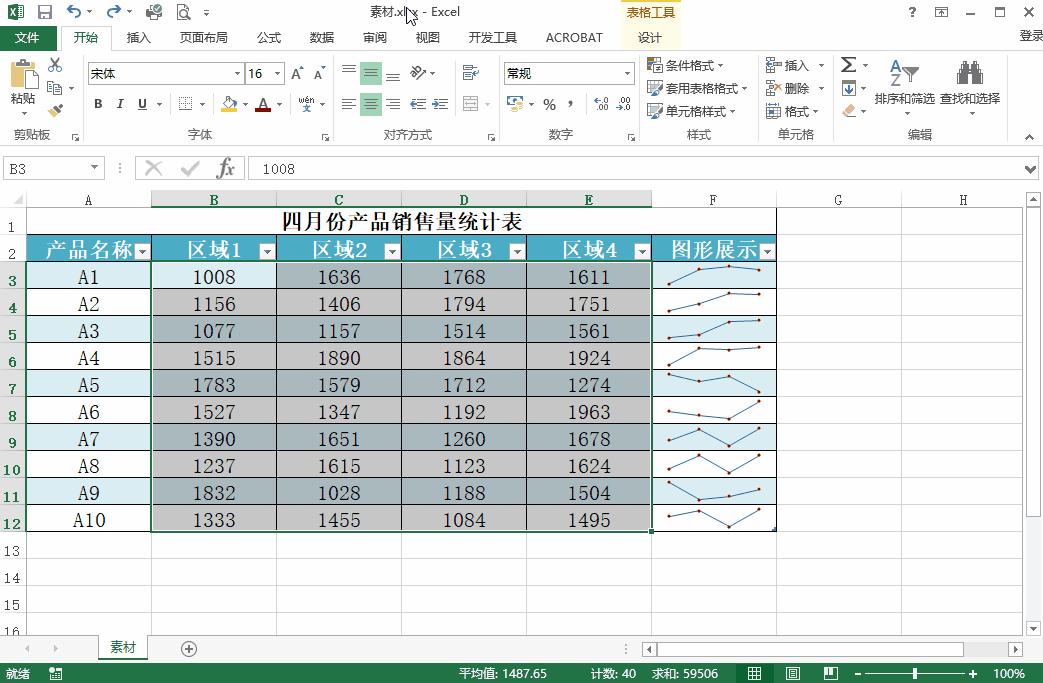Viewport: 1043px width, 683px height.
Task: Open 条件格式 (Conditional Formatting)
Action: pyautogui.click(x=685, y=65)
